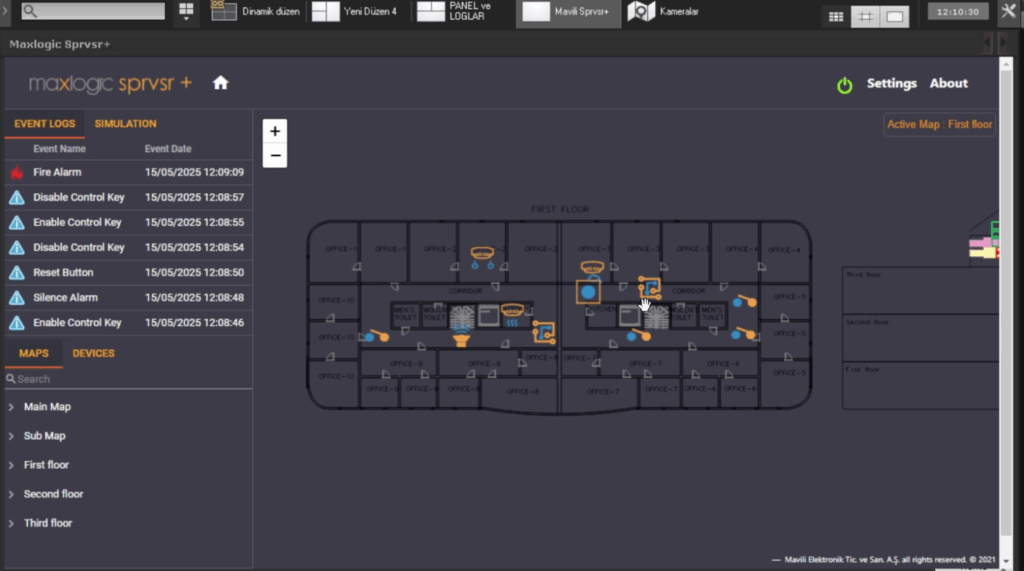Viewport: 1024px width, 571px height.
Task: Open the Dinamik düzen layout
Action: point(255,11)
